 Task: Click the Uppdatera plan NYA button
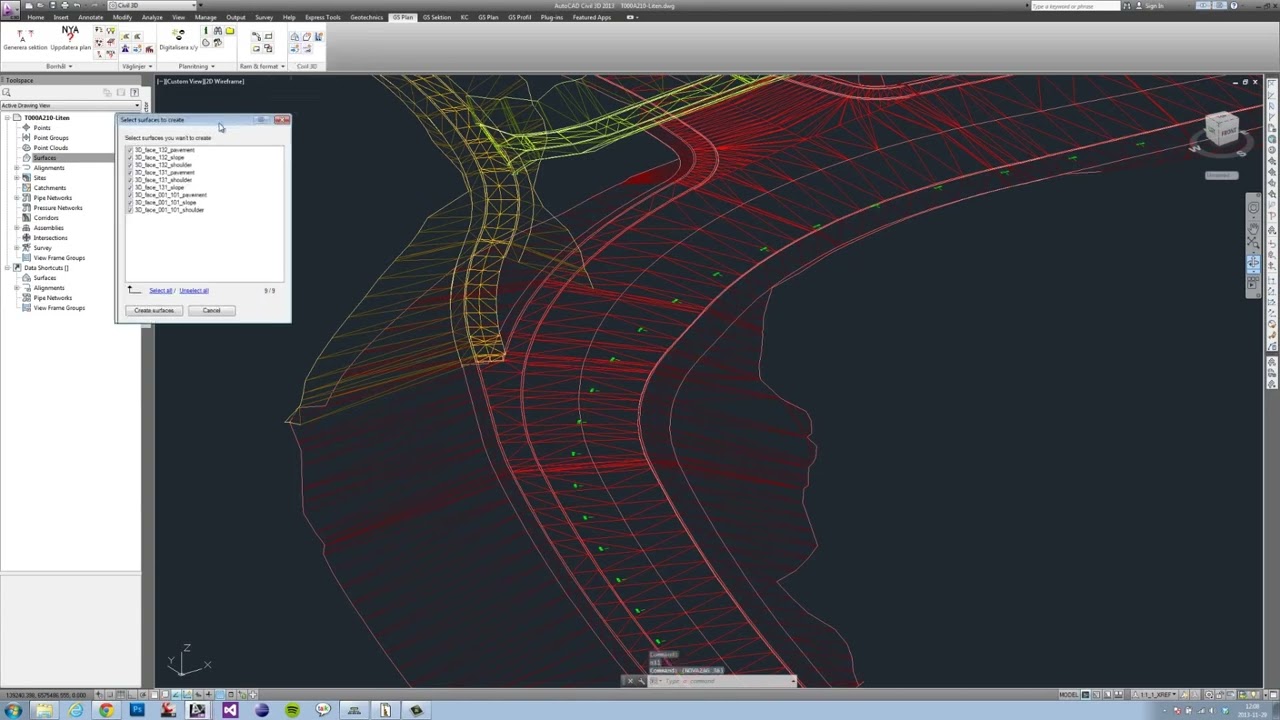pyautogui.click(x=70, y=39)
